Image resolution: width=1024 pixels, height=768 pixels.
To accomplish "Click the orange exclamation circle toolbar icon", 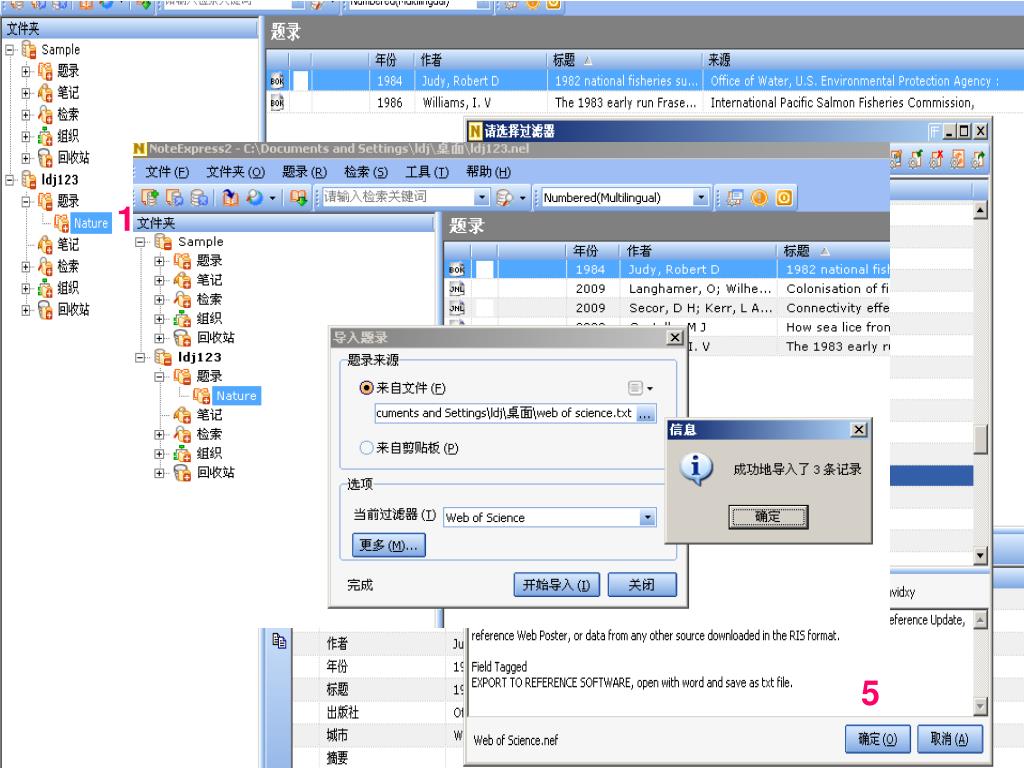I will click(759, 197).
